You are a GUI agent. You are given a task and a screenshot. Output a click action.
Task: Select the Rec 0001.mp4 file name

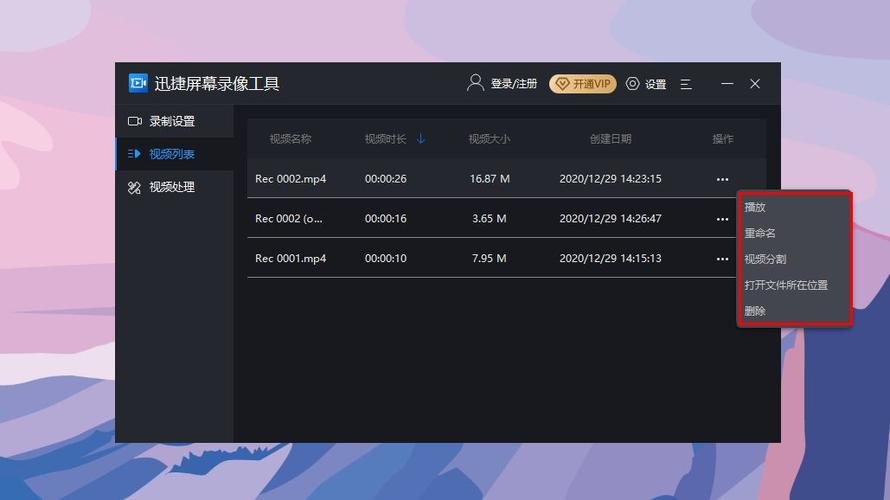[291, 258]
